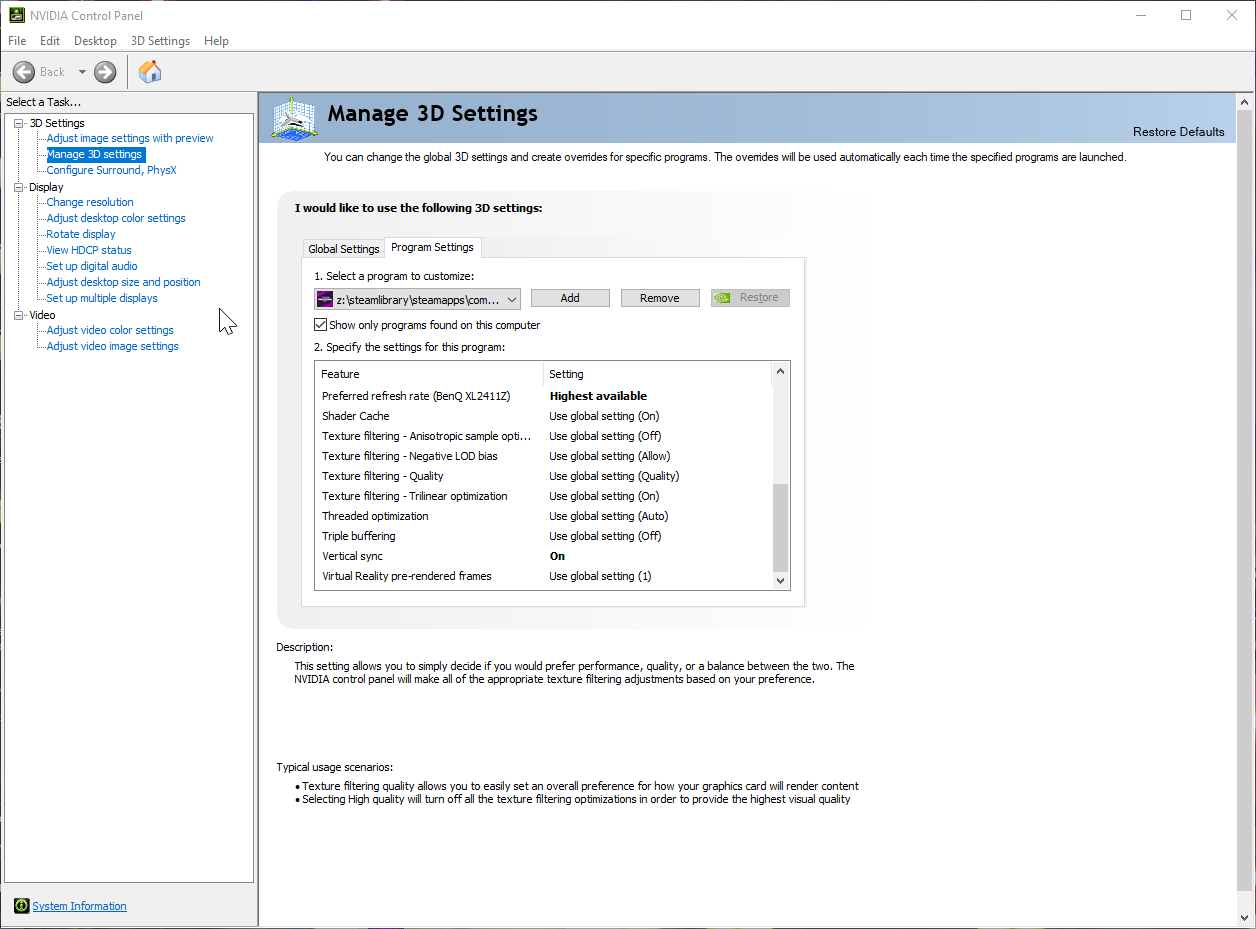Click the Home icon in toolbar

point(150,72)
